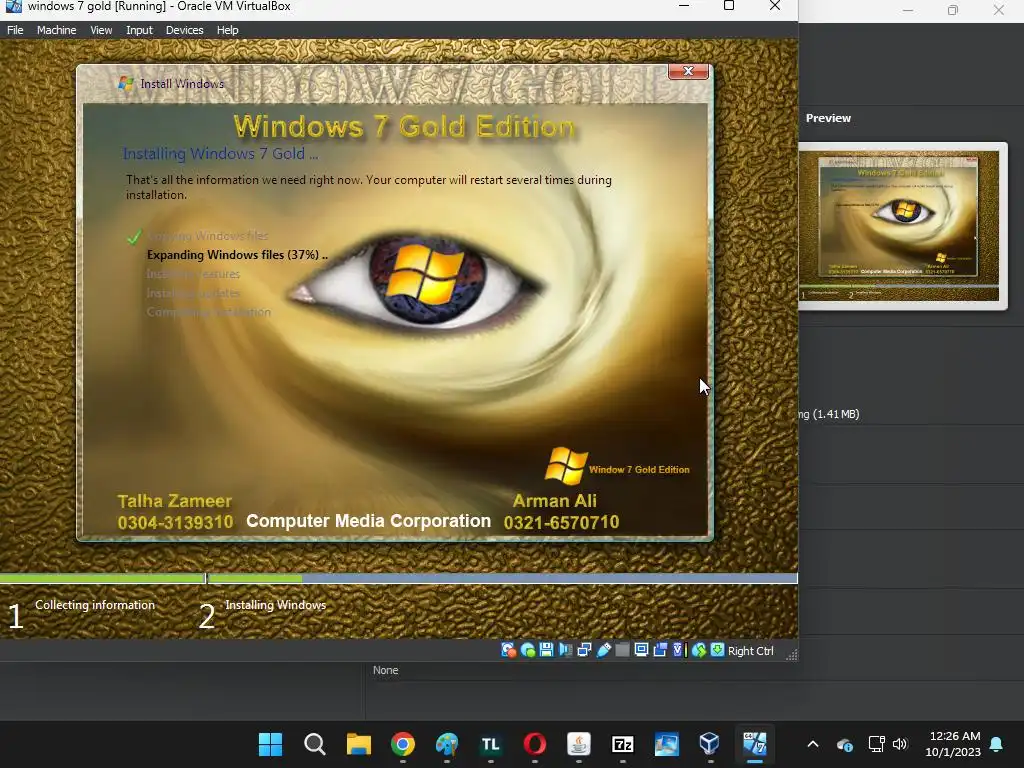Switch to the running VM taskbar icon
Screen dimensions: 1024x768
coord(754,744)
